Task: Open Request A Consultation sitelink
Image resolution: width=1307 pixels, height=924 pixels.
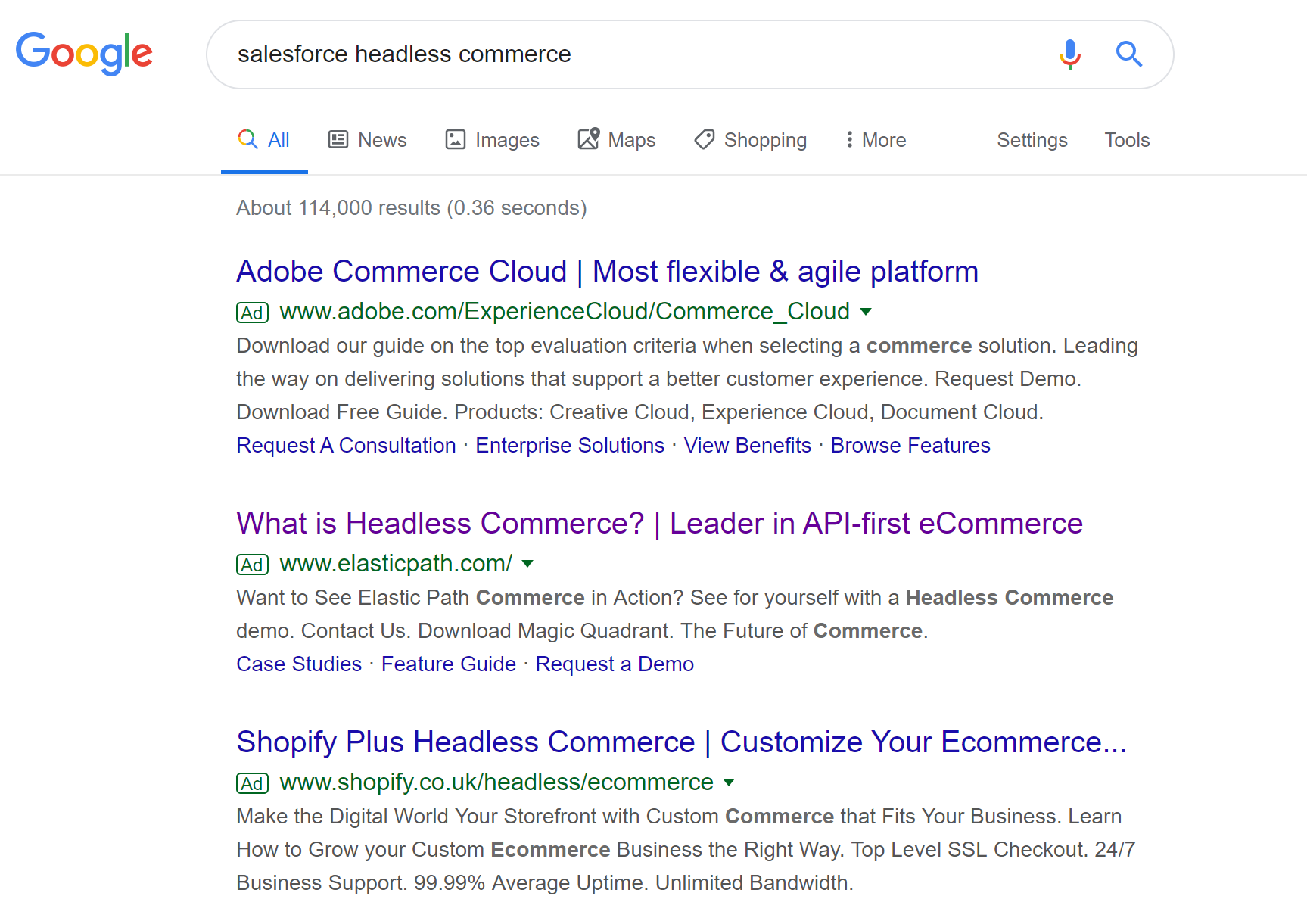Action: coord(347,445)
